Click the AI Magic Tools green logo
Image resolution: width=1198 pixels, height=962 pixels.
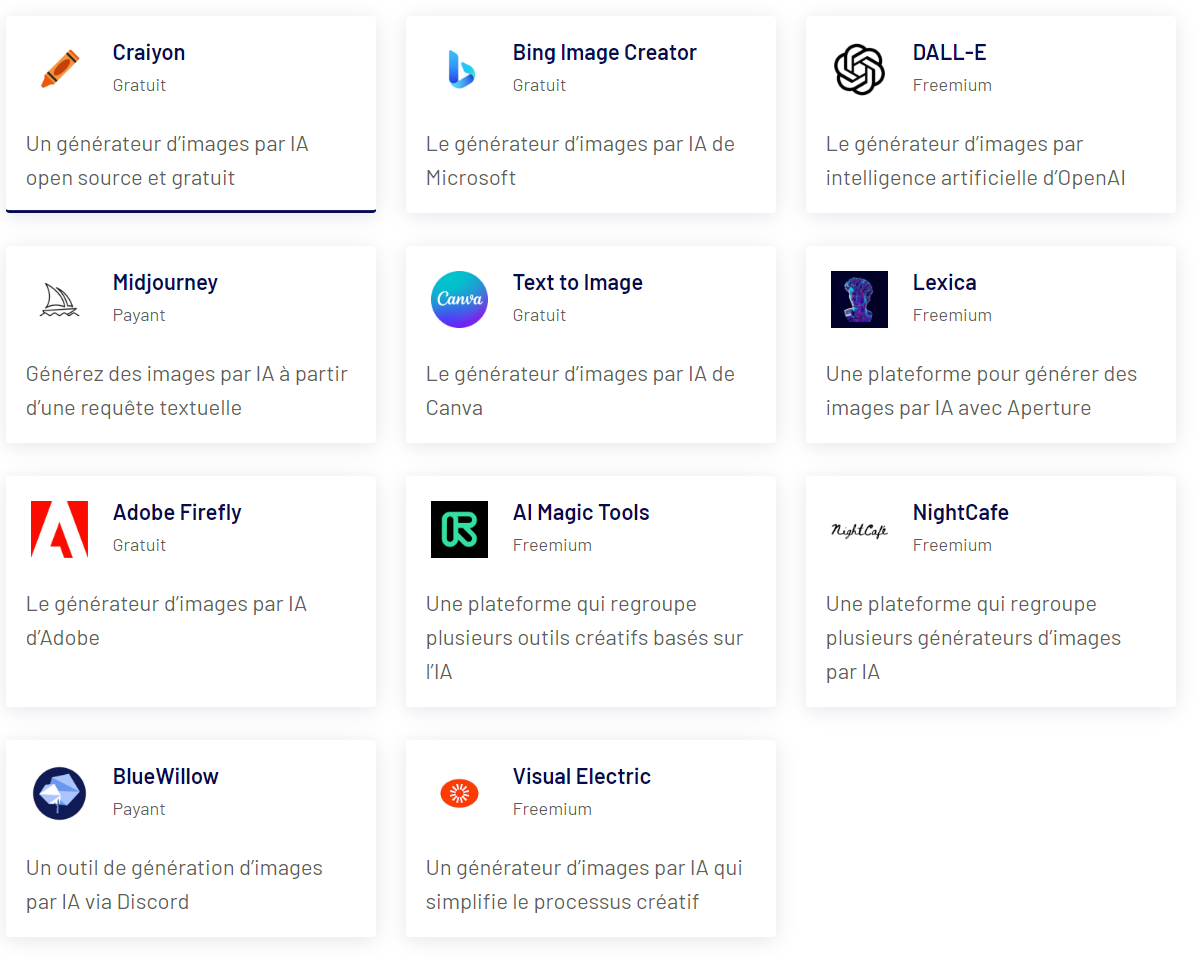tap(459, 530)
